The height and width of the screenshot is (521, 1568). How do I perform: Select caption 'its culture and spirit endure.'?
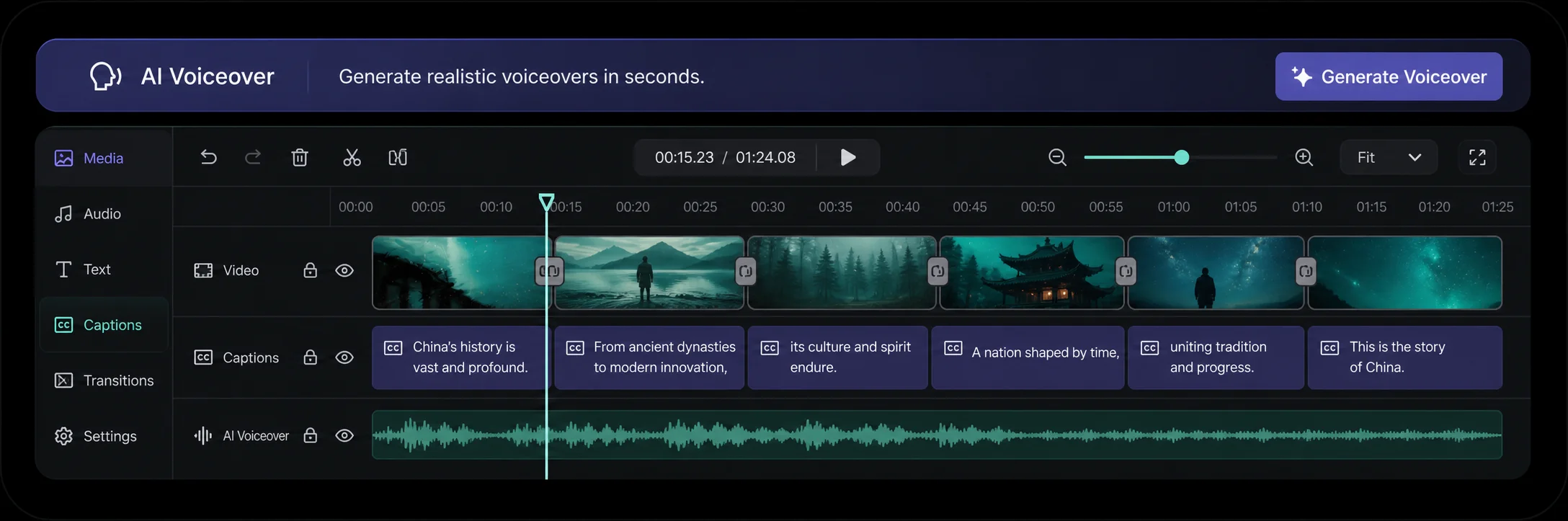click(838, 357)
